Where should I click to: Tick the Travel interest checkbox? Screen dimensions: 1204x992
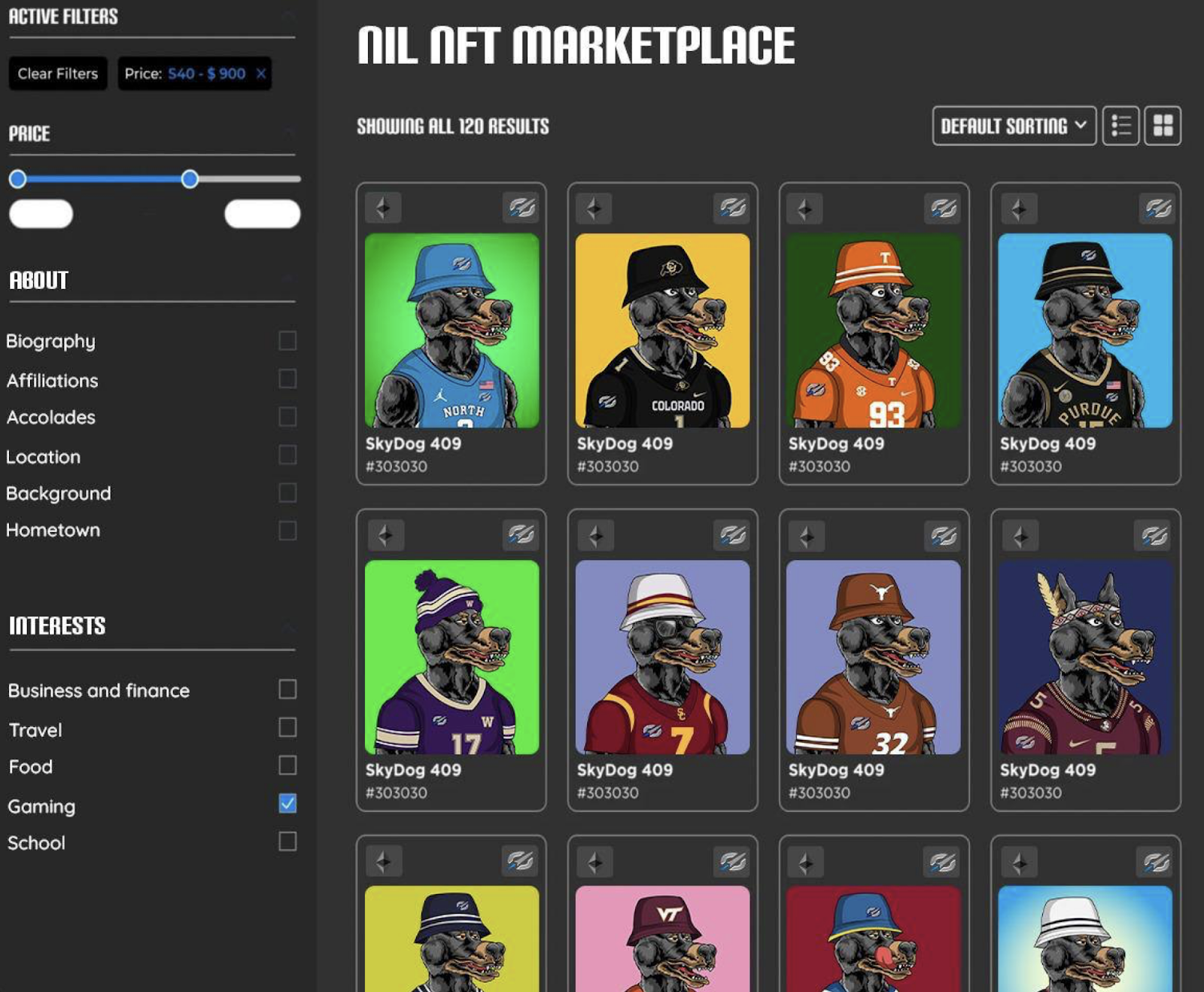click(x=287, y=727)
